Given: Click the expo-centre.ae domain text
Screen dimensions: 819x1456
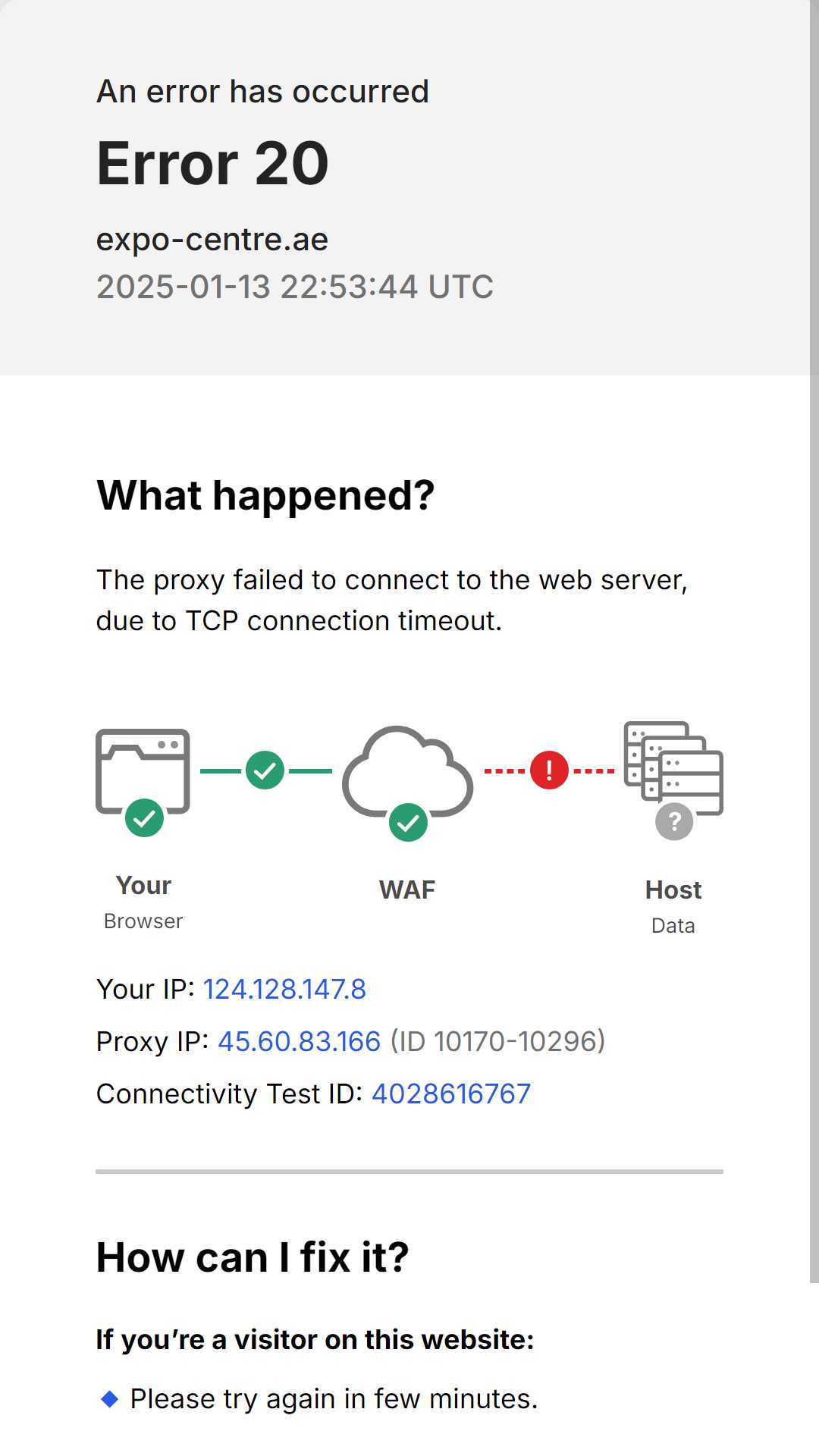Looking at the screenshot, I should point(212,240).
